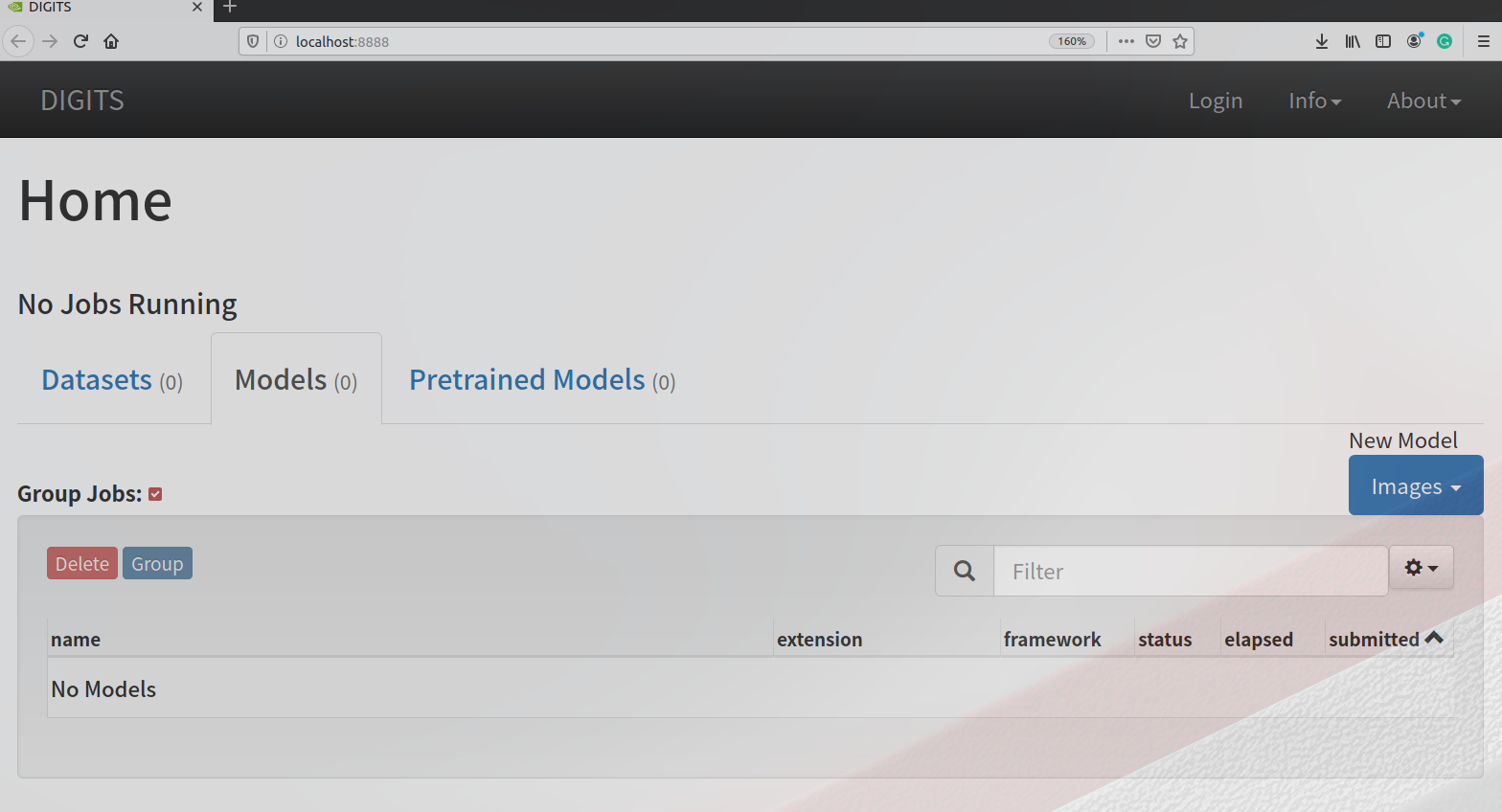
Task: Select the DIGITS browser tab
Action: click(105, 8)
